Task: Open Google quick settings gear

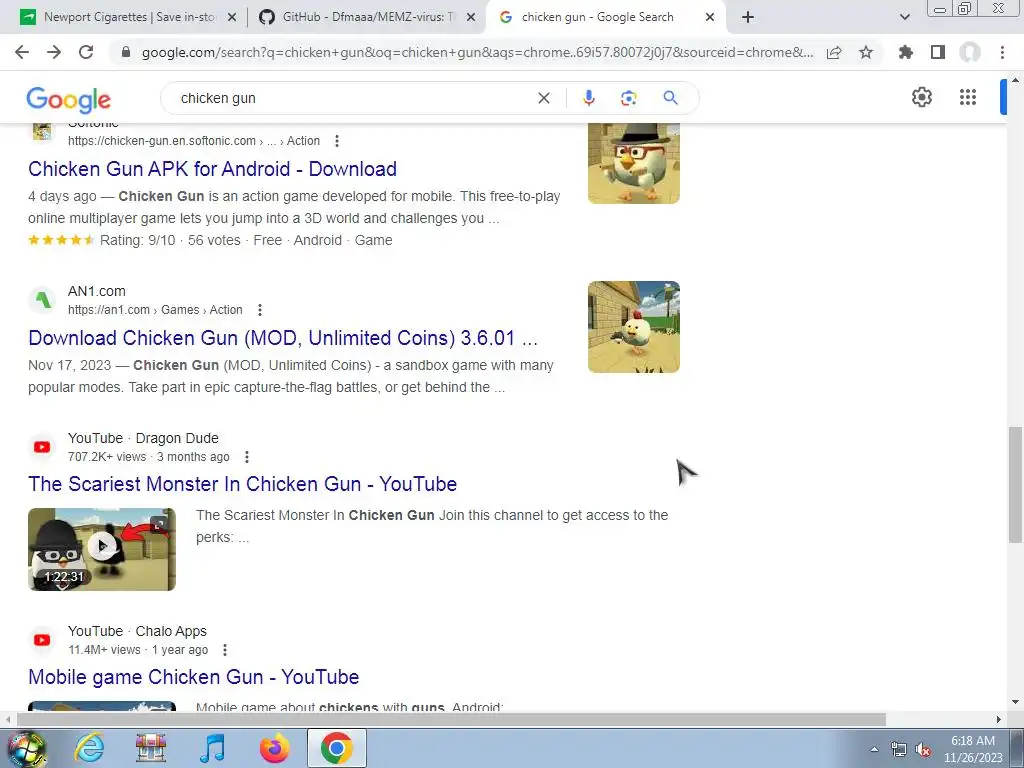Action: click(x=921, y=97)
